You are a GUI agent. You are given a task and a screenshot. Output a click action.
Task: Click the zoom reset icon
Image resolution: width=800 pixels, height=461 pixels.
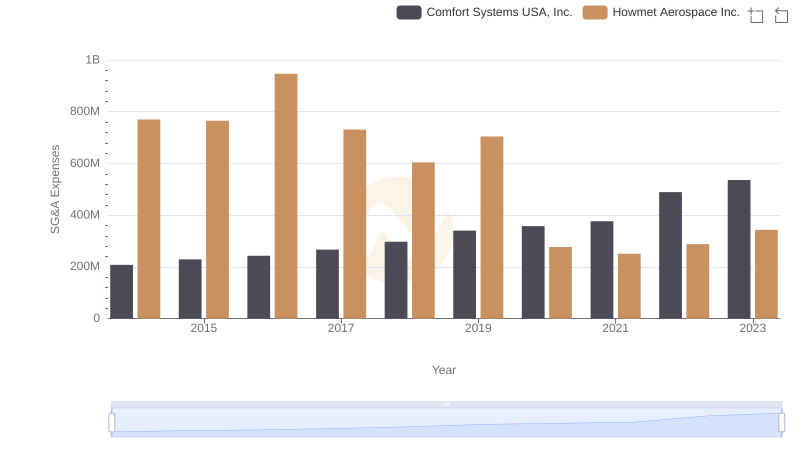781,15
